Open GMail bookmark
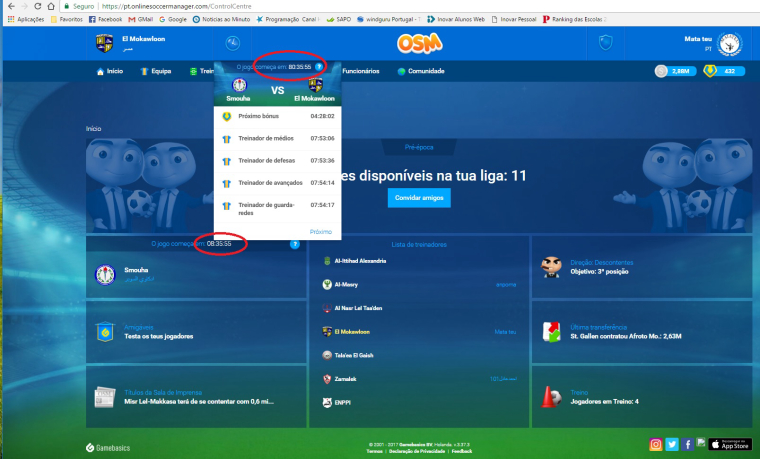Screen dimensions: 760x459 (141, 19)
